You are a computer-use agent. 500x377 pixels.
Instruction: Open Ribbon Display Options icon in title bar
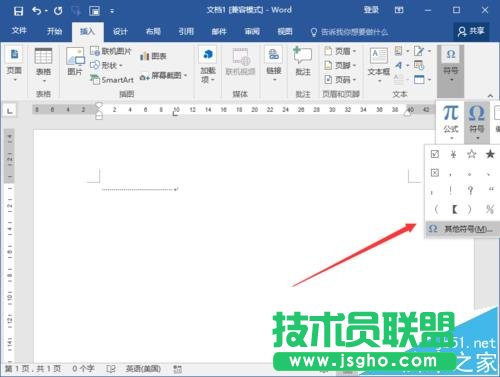click(x=399, y=10)
